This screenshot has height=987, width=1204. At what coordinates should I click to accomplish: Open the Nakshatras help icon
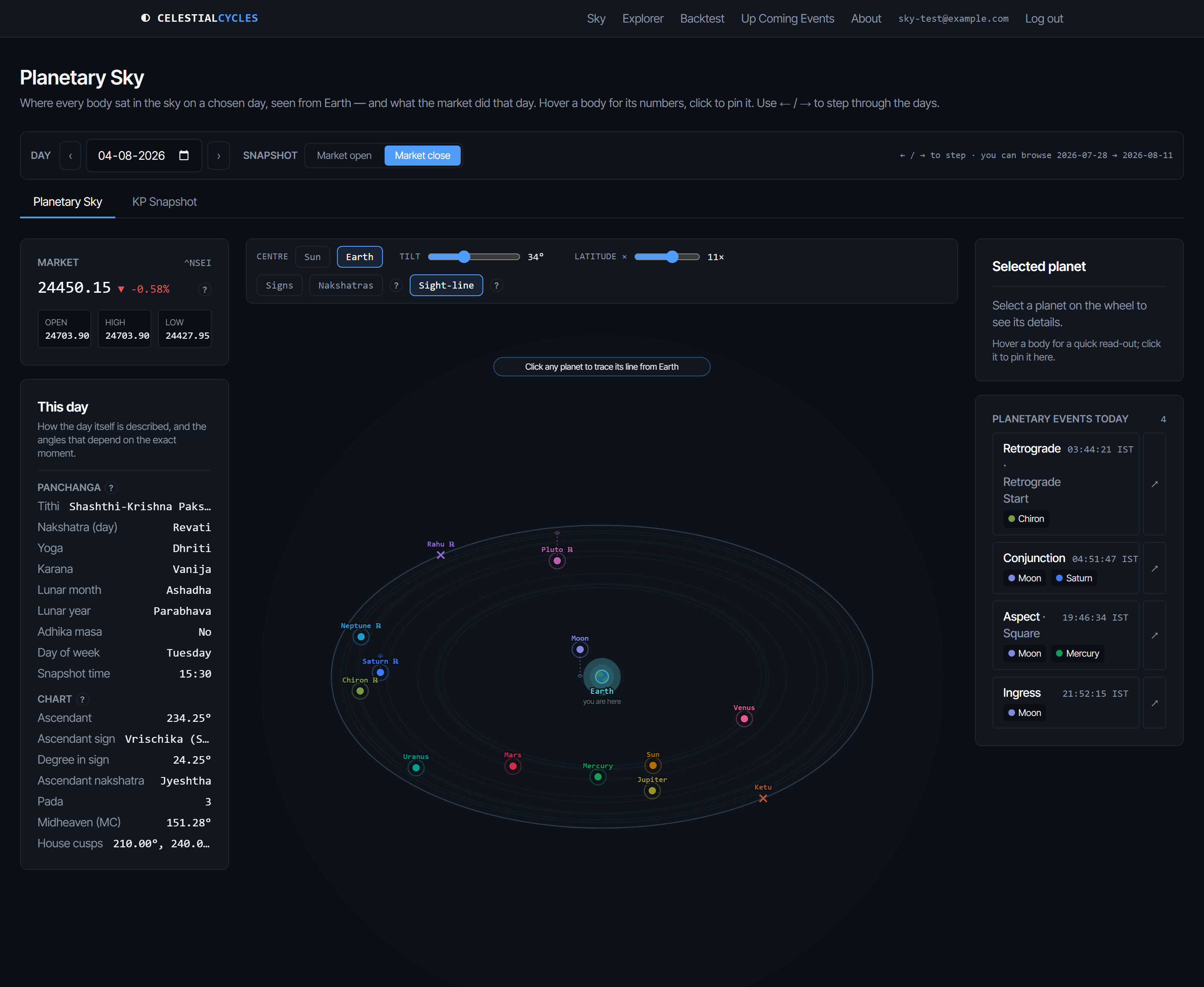click(396, 285)
